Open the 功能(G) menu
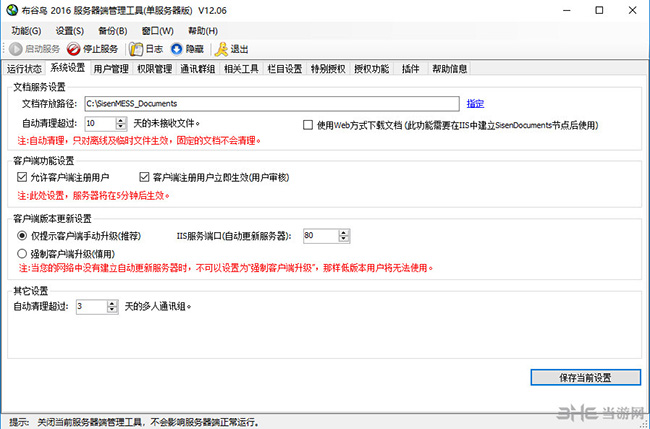 click(27, 31)
